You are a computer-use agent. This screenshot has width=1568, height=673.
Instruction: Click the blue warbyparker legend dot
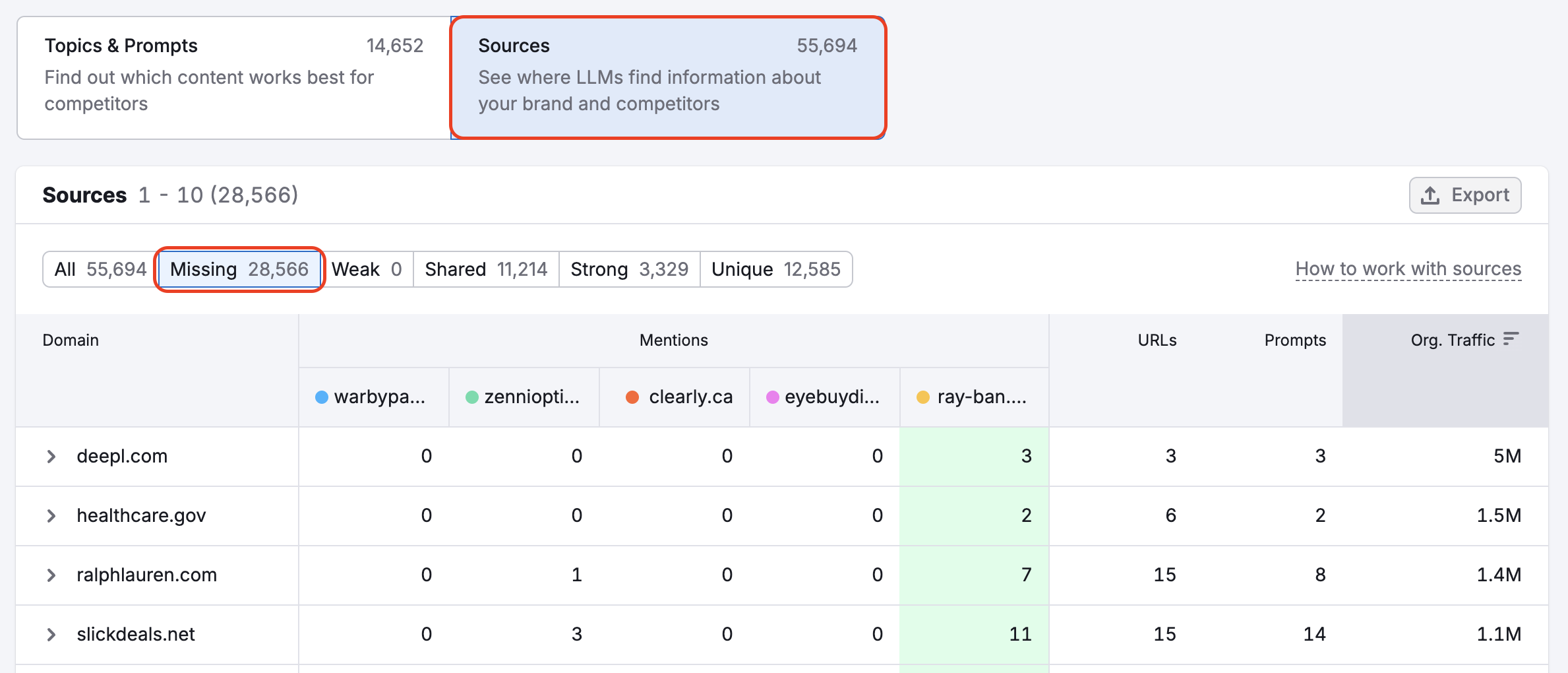point(321,397)
